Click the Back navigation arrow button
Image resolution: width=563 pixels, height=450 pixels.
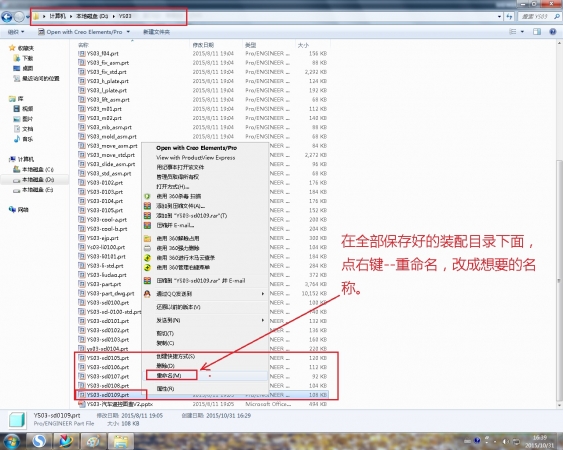coord(7,17)
